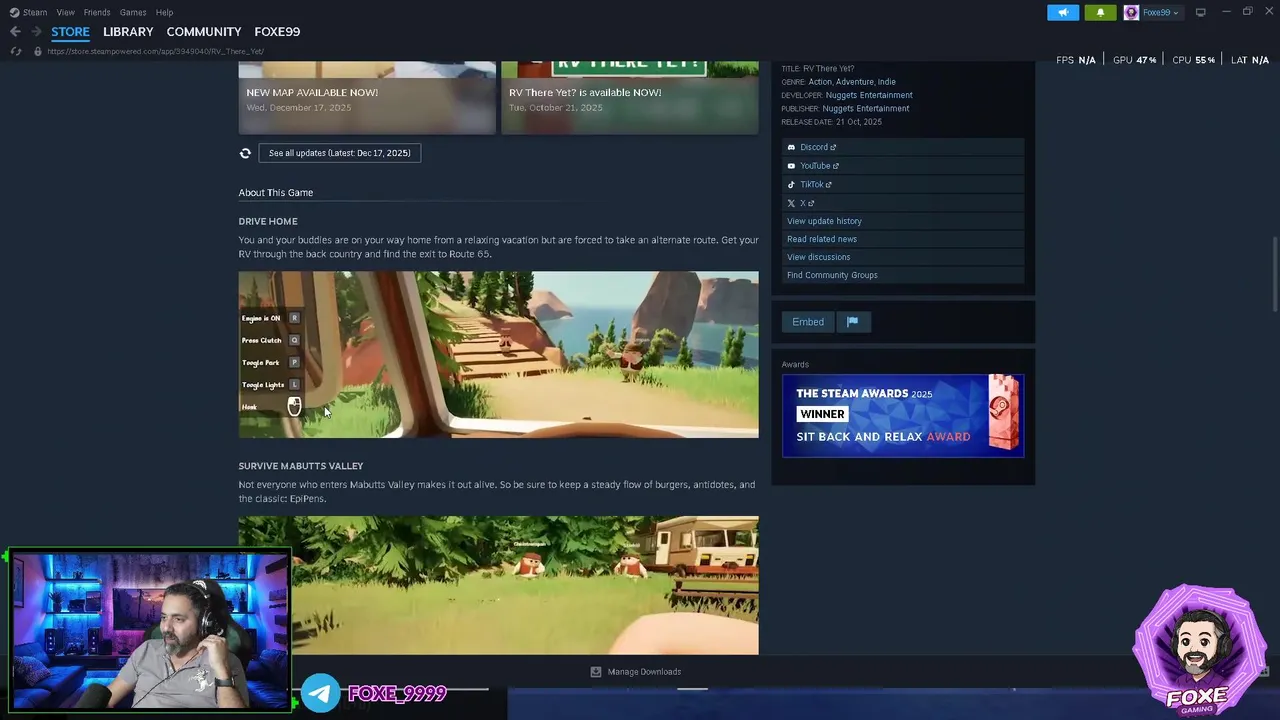Click the store page URL address
The image size is (1280, 720).
(156, 51)
